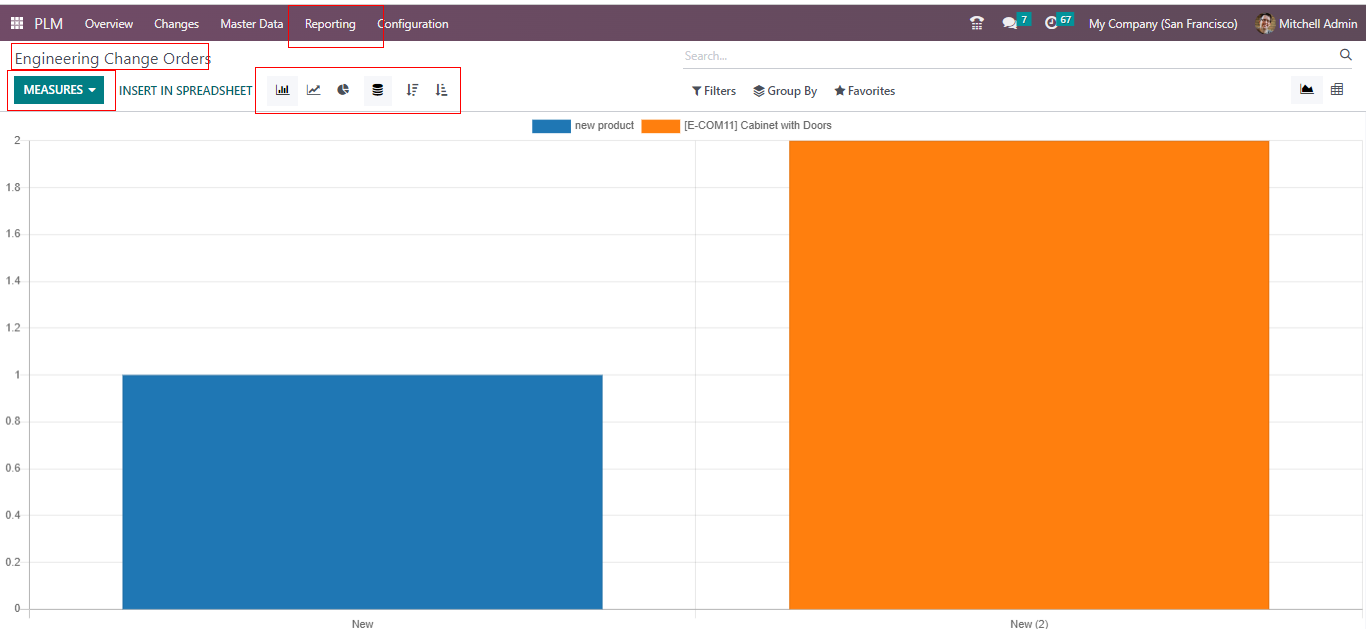Switch to pie chart view
Viewport: 1366px width, 629px height.
(x=343, y=90)
